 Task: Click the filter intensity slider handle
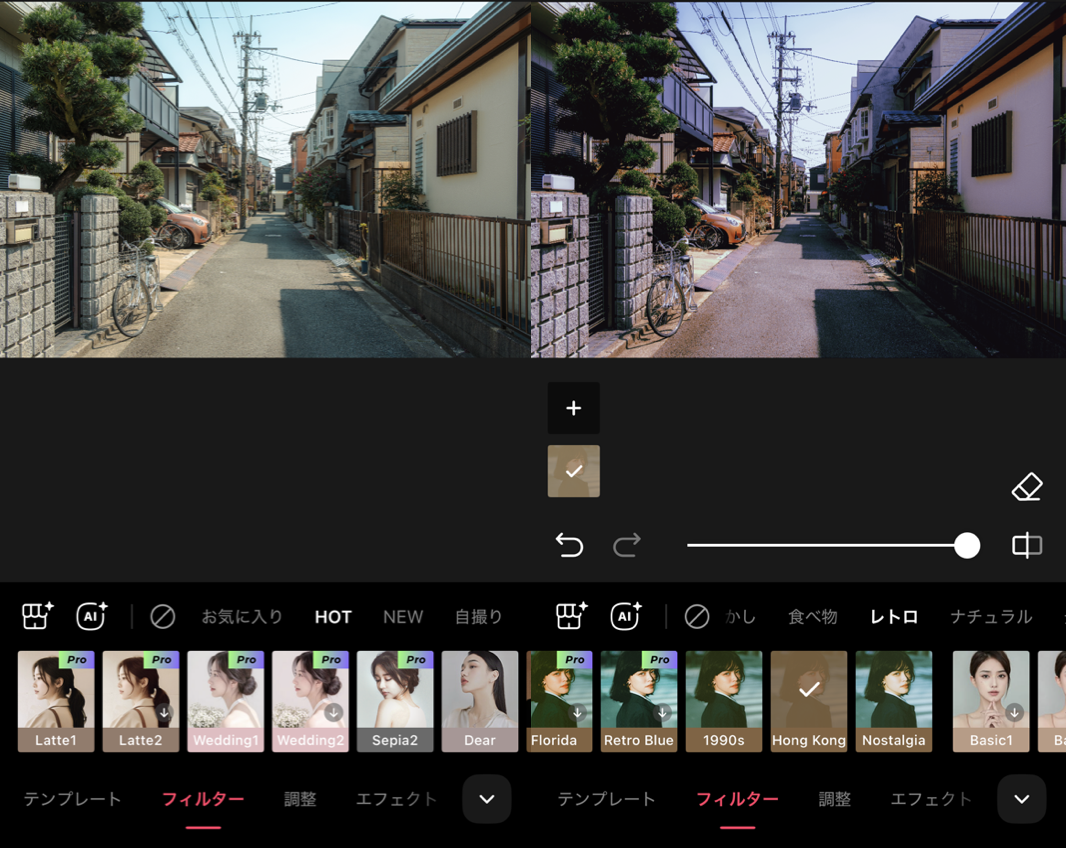point(966,545)
